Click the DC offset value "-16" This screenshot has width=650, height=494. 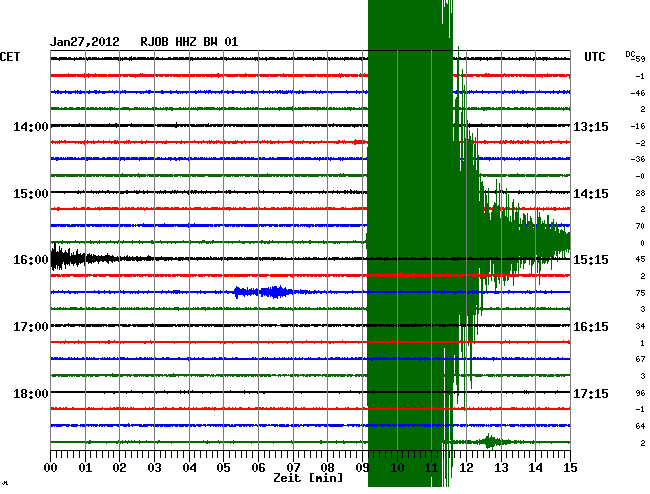pyautogui.click(x=638, y=126)
